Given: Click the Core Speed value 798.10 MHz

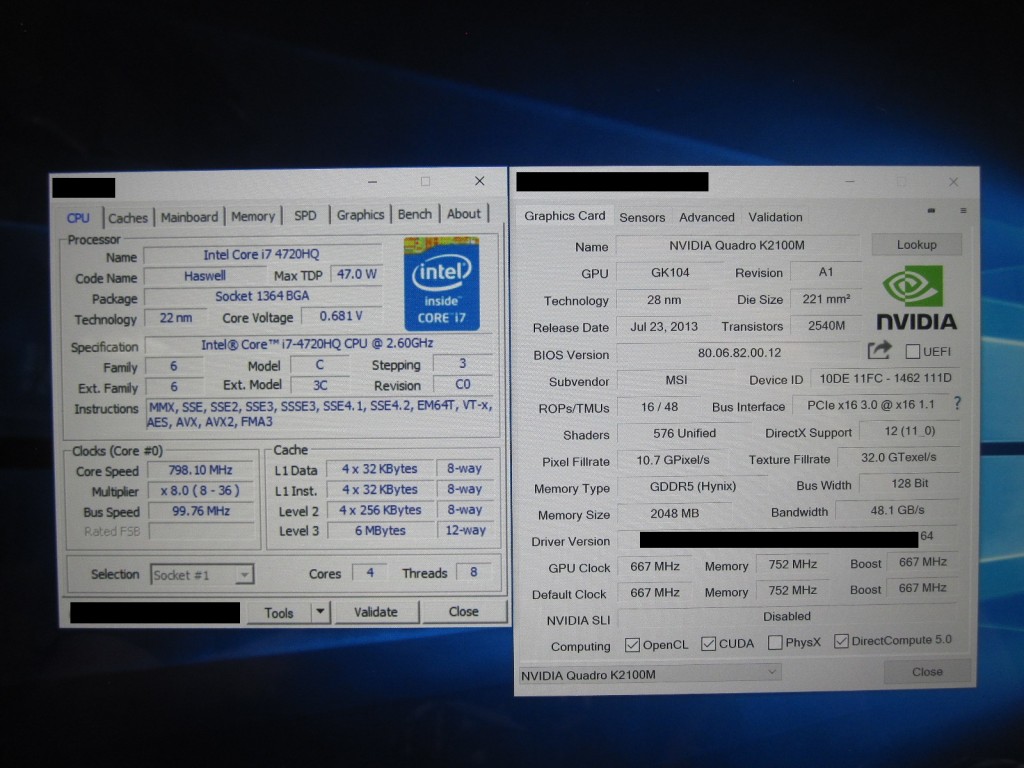Looking at the screenshot, I should 201,470.
